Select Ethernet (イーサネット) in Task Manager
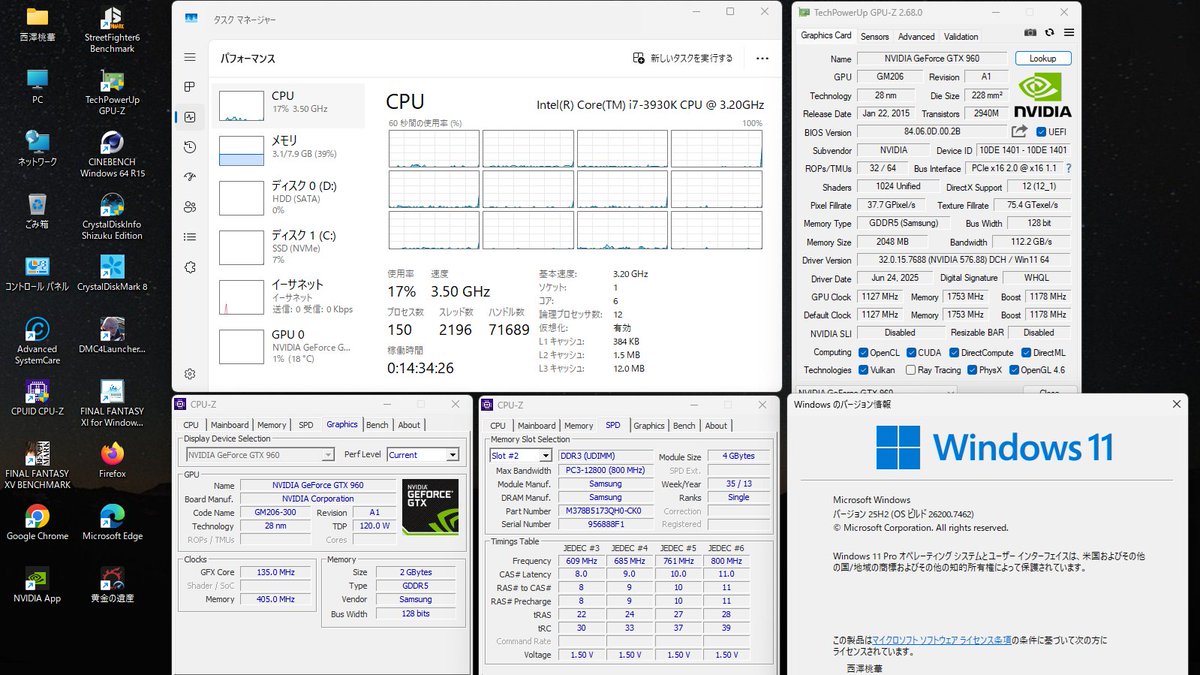 pos(290,296)
